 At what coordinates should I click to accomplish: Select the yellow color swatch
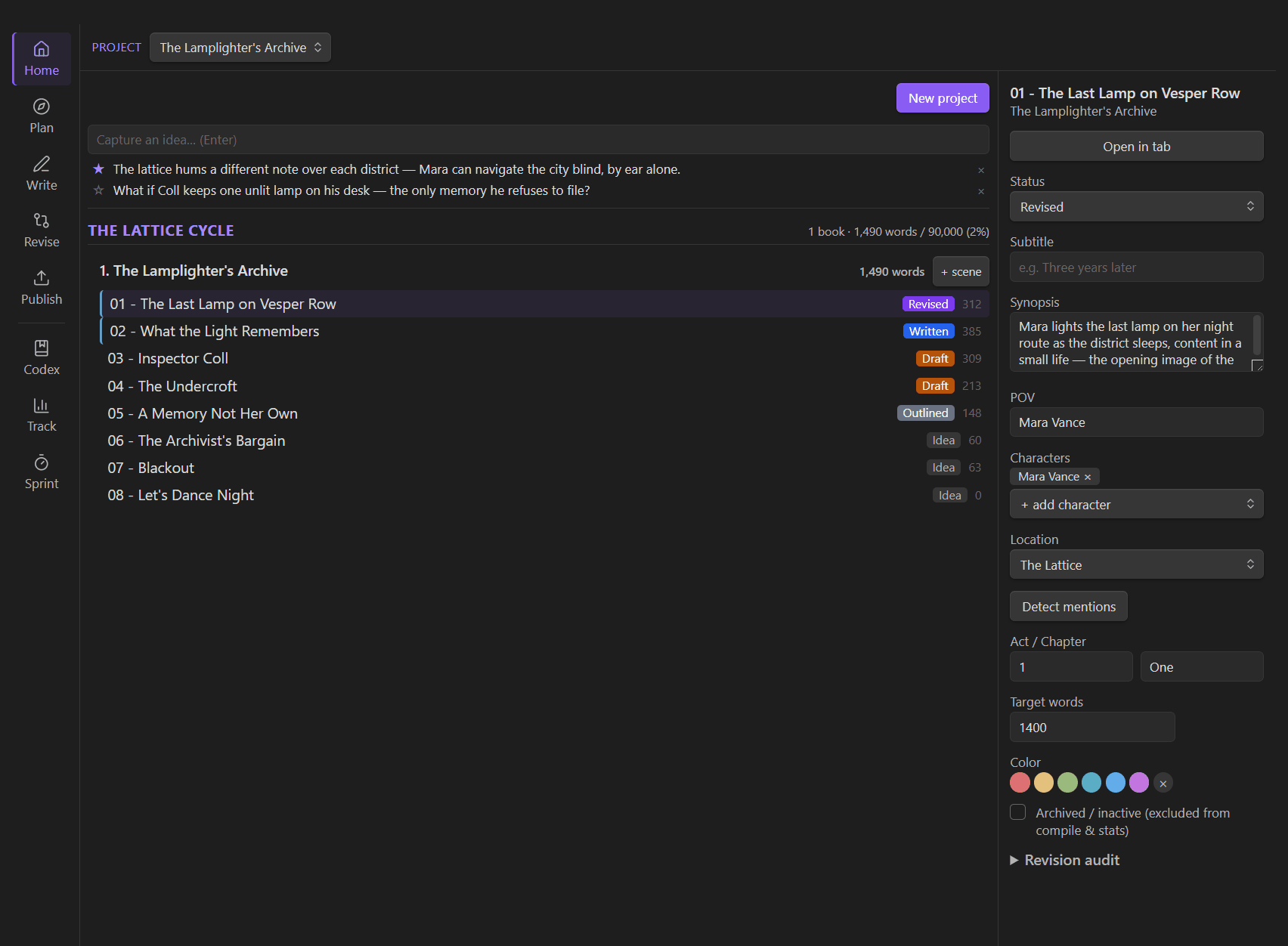point(1044,783)
